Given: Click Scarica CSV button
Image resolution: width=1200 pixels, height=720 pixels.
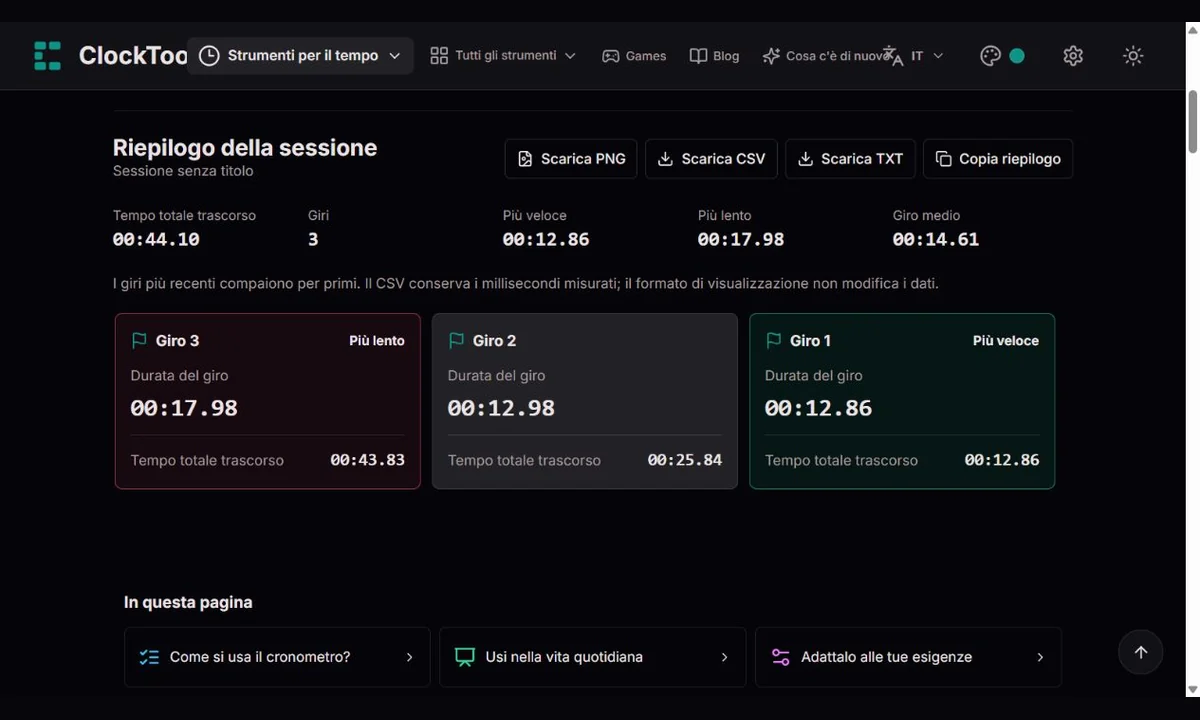Looking at the screenshot, I should pos(711,159).
